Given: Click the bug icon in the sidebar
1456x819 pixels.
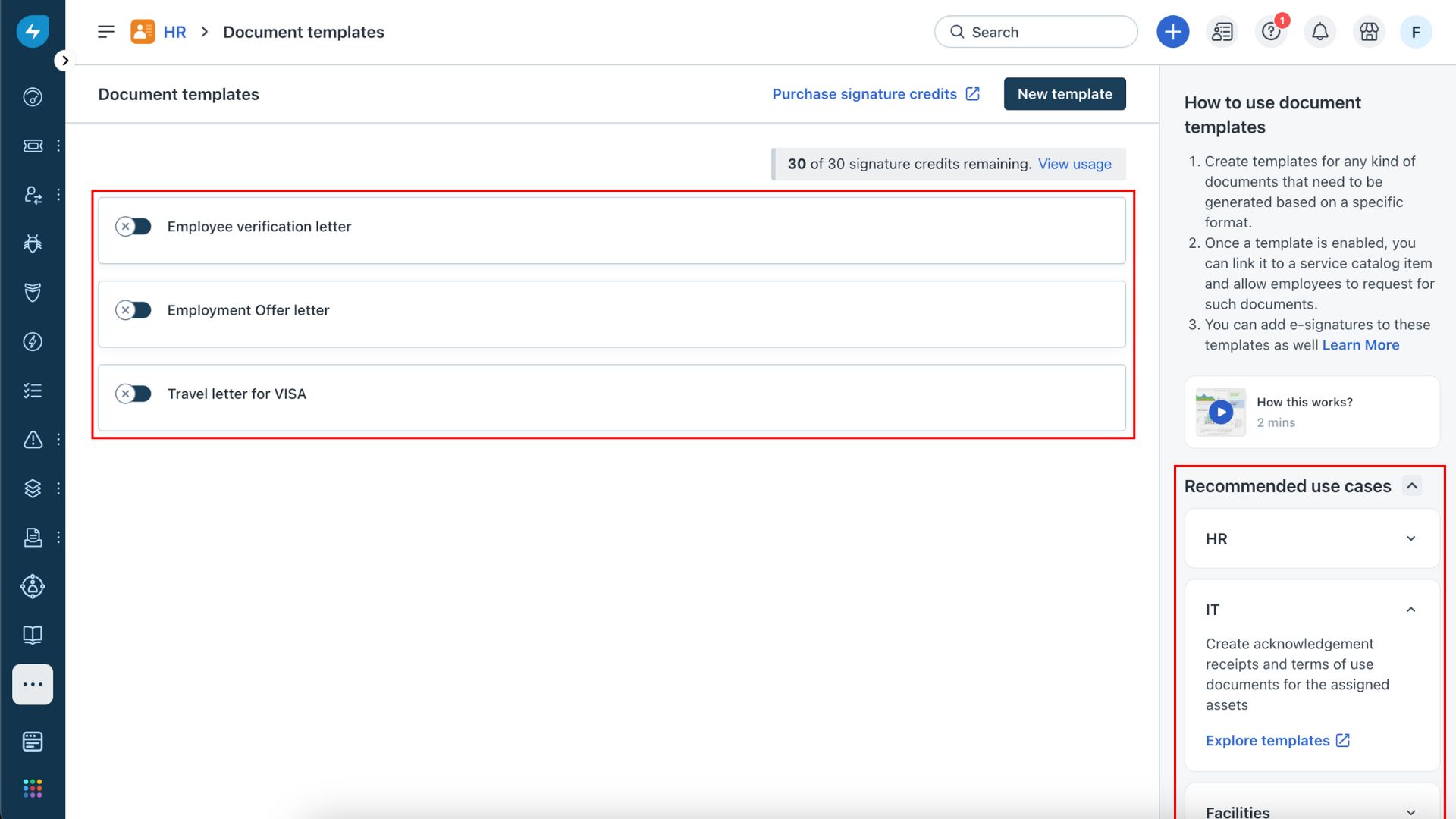Looking at the screenshot, I should coord(33,243).
